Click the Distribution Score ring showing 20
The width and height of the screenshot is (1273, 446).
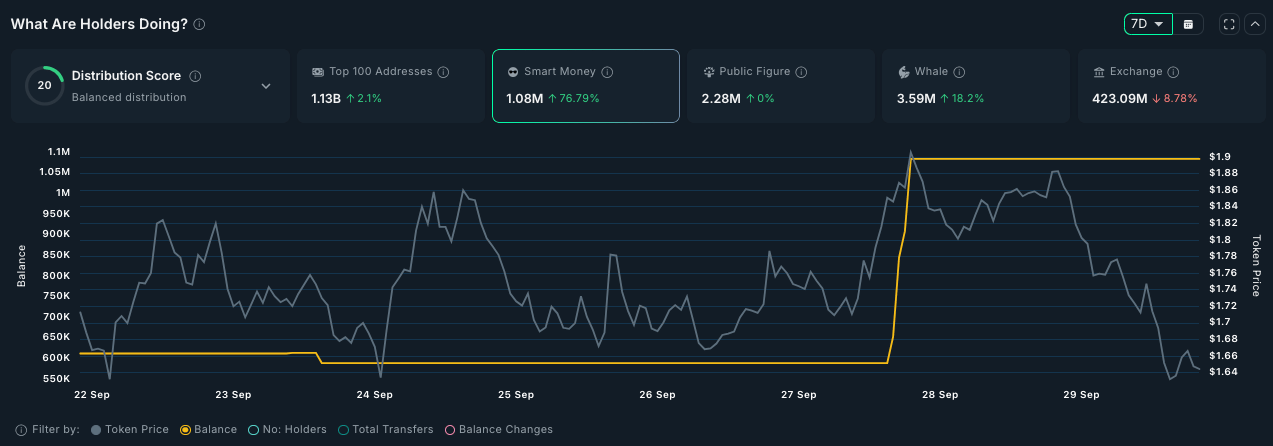click(x=44, y=86)
